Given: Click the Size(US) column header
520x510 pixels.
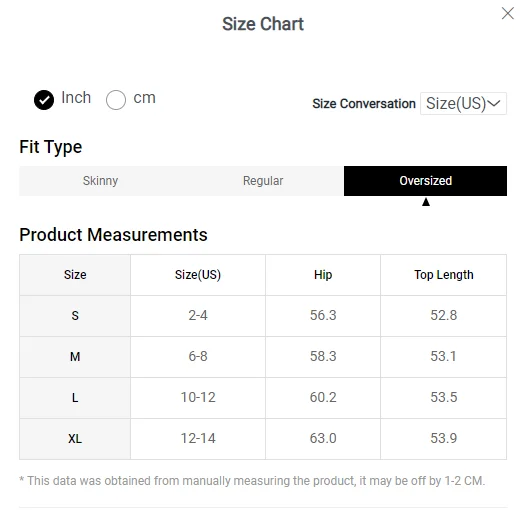Looking at the screenshot, I should click(198, 275).
